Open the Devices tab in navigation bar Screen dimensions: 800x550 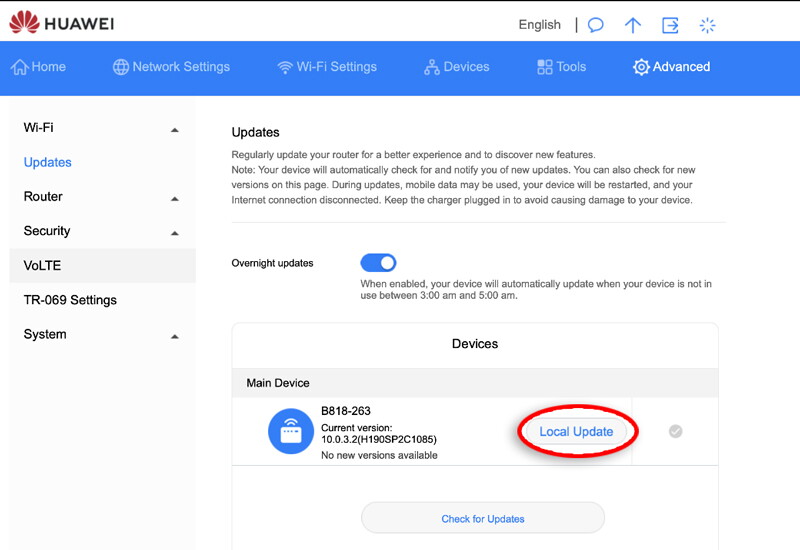457,67
